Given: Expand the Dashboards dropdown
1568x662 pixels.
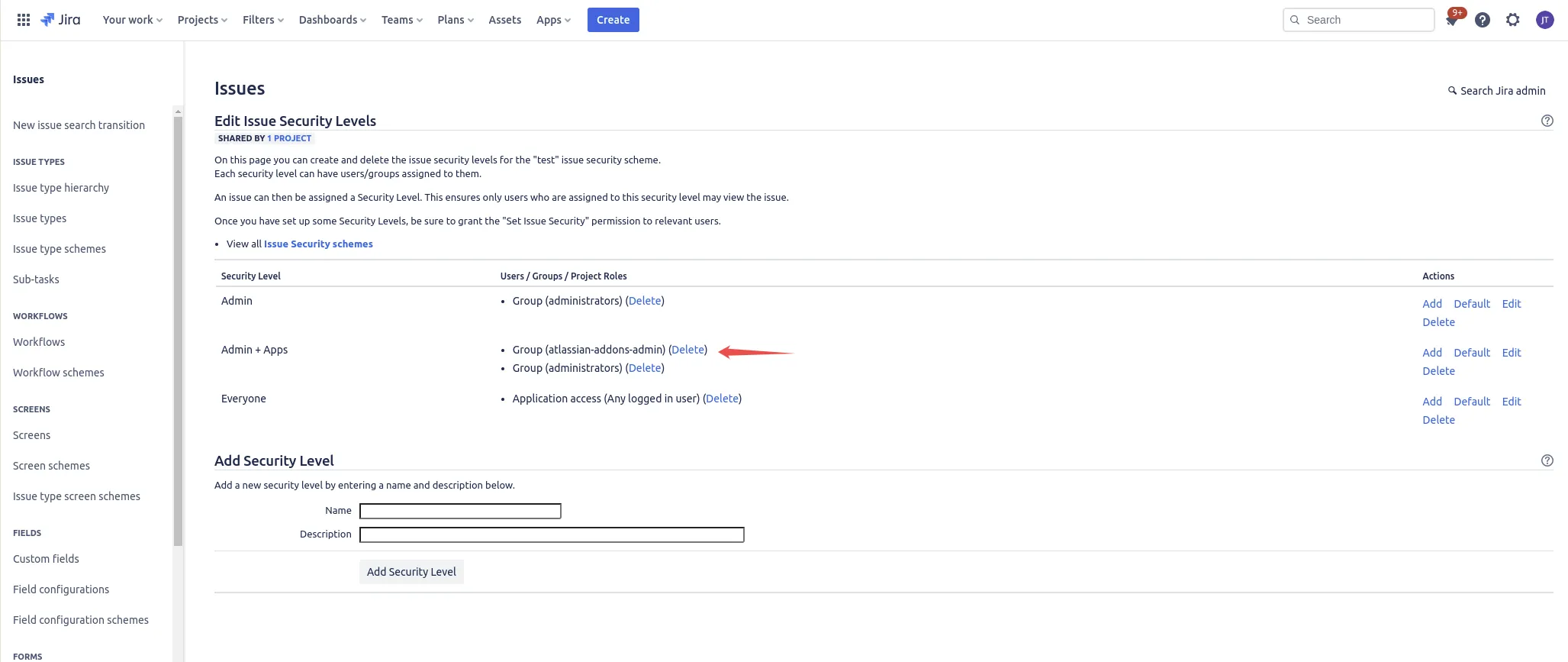Looking at the screenshot, I should [333, 20].
